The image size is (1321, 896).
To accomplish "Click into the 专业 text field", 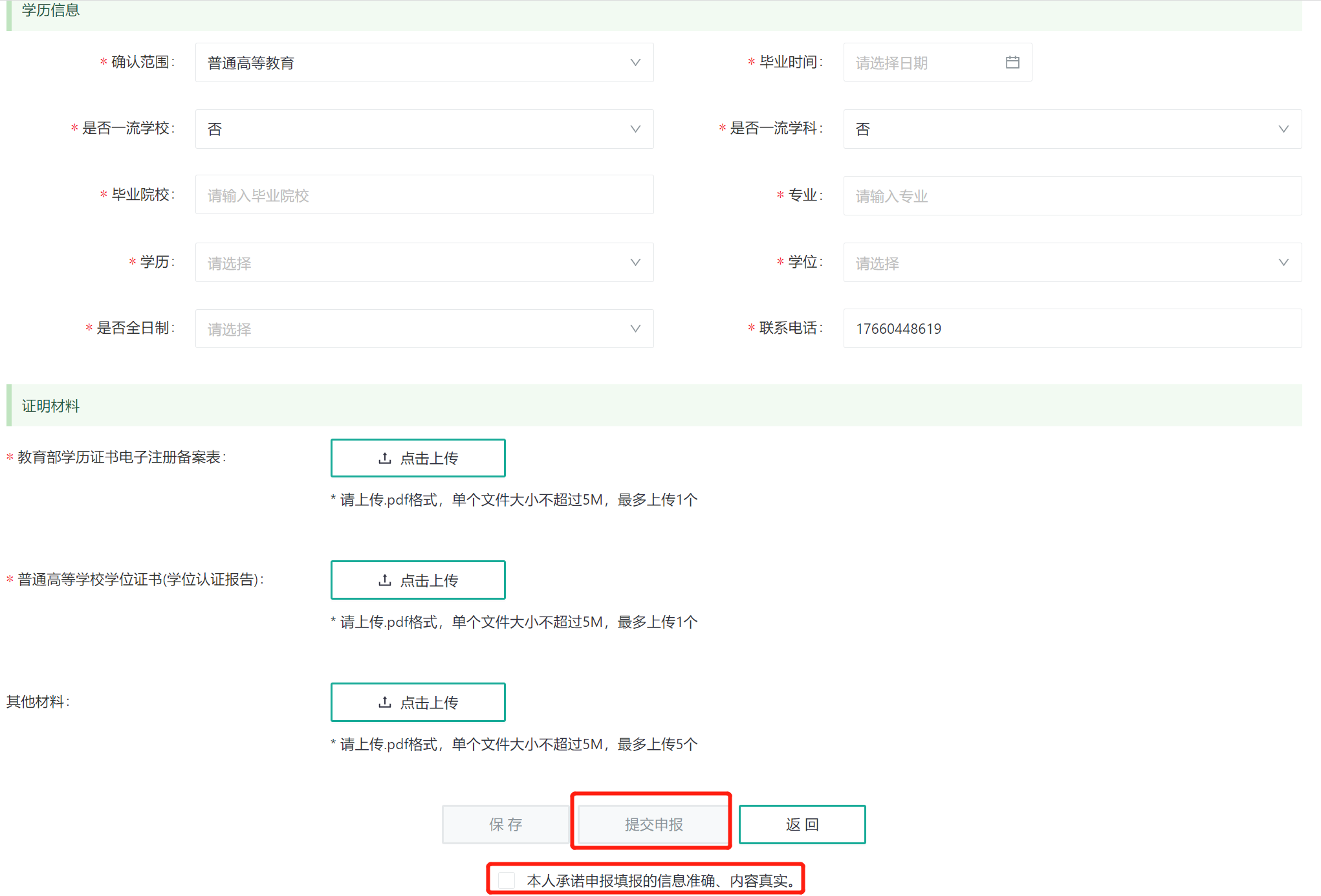I will 1071,195.
